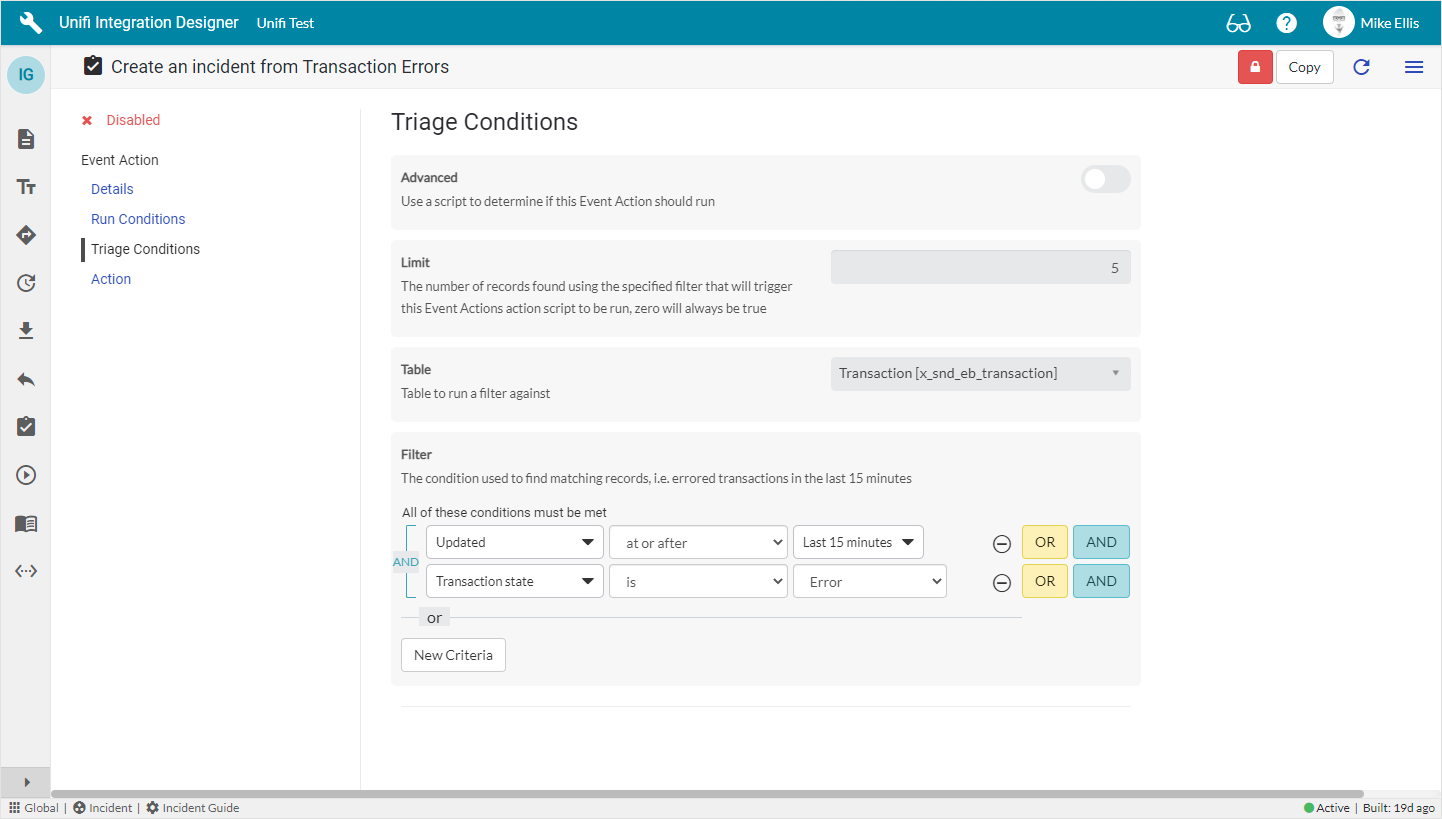
Task: Click the Limit number input field
Action: (x=980, y=268)
